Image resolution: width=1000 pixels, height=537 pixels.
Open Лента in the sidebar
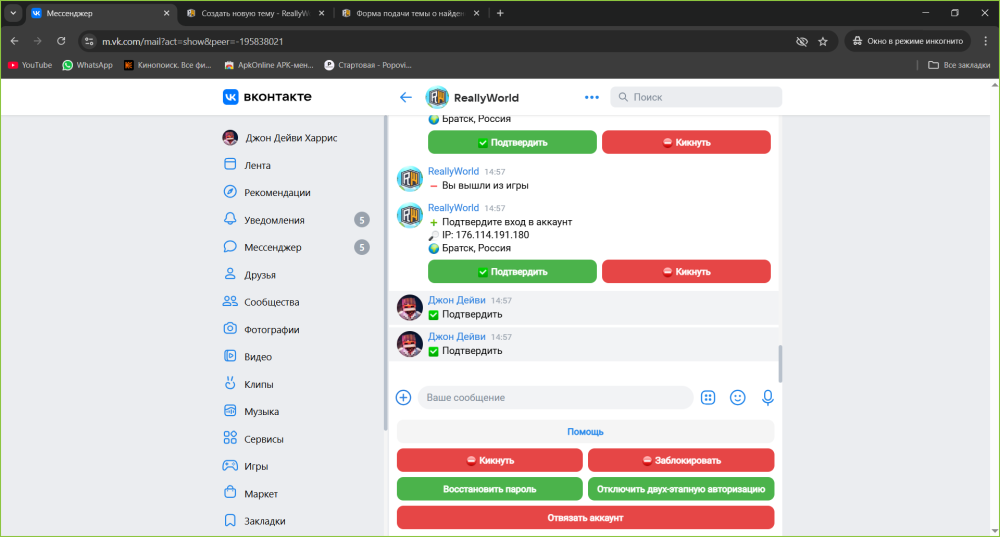[x=257, y=165]
